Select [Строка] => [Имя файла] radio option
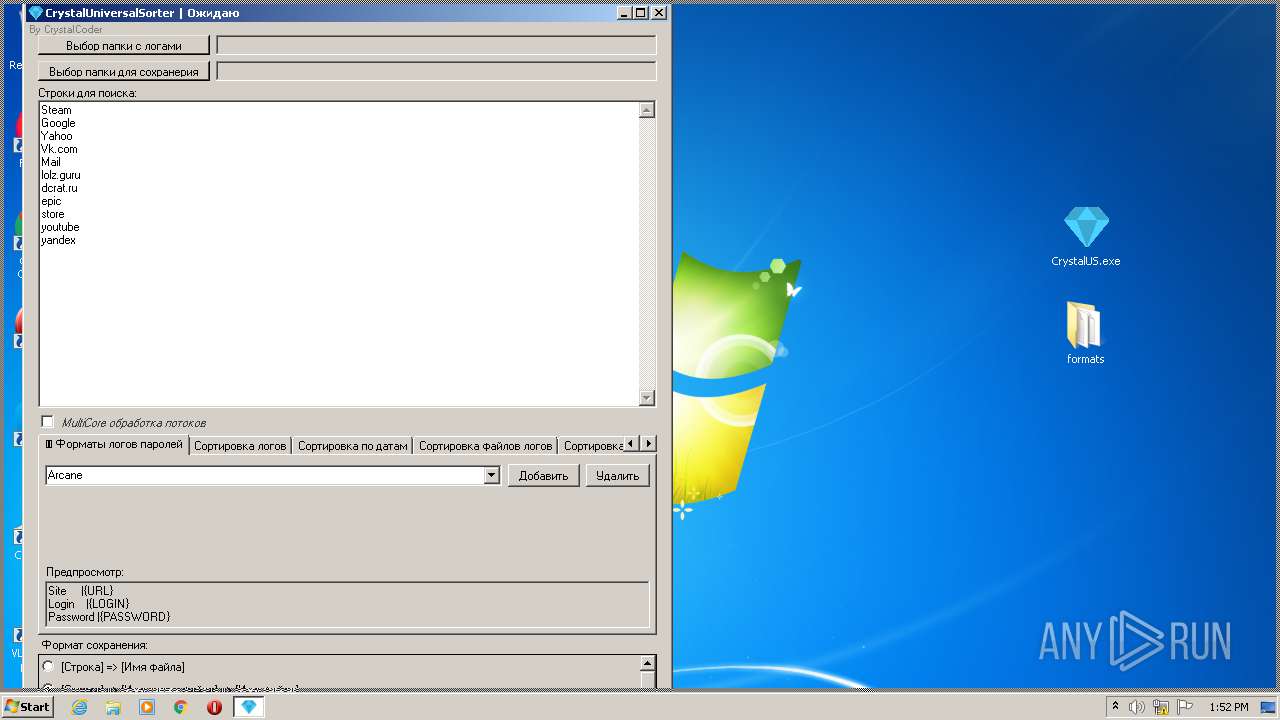1280x720 pixels. tap(48, 667)
